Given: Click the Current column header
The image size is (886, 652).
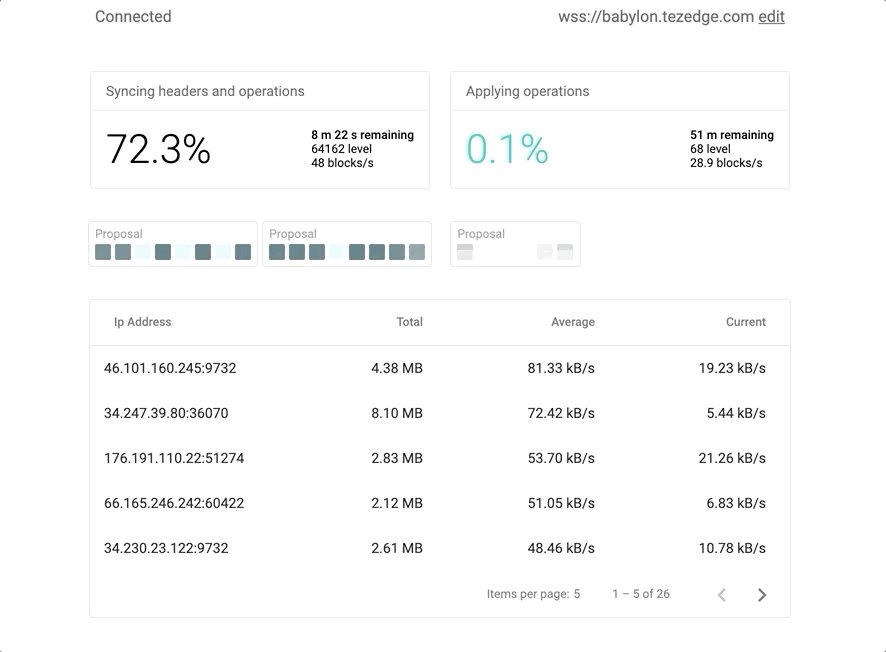Looking at the screenshot, I should (746, 321).
